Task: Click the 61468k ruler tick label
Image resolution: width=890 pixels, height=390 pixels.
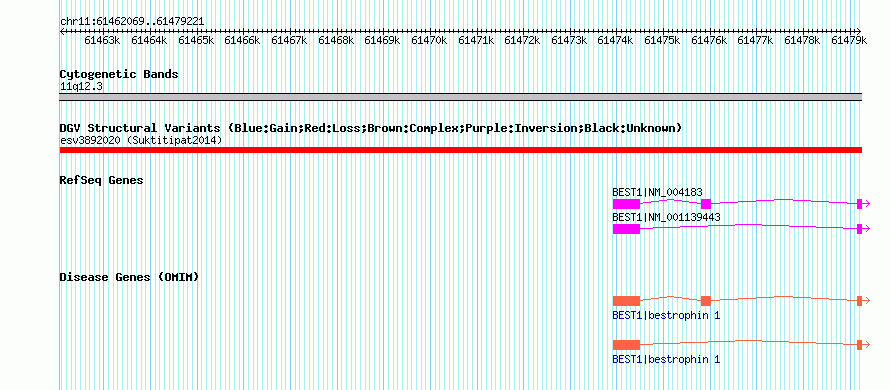Action: [336, 40]
